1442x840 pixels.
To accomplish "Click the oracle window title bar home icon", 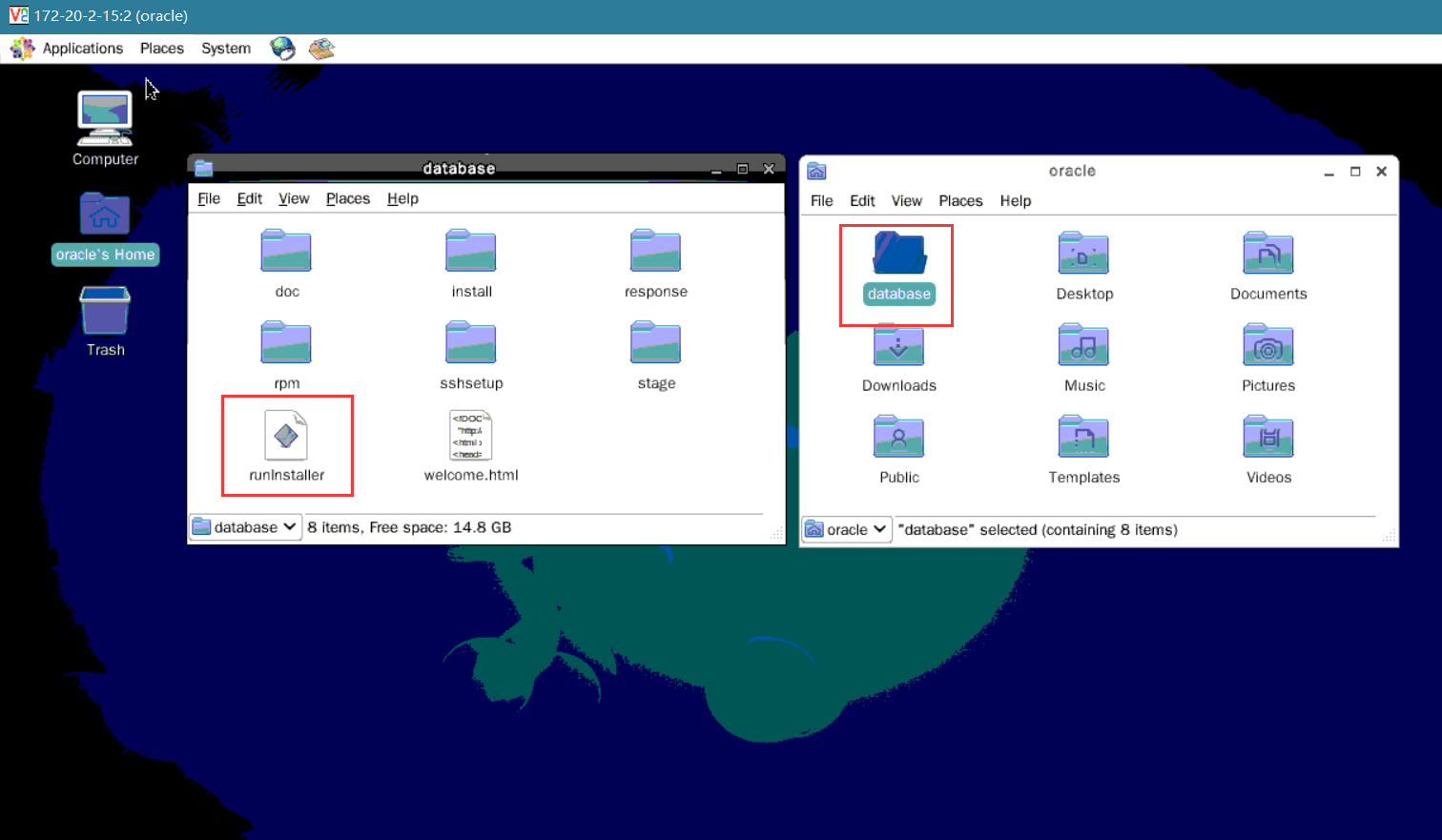I will (816, 171).
